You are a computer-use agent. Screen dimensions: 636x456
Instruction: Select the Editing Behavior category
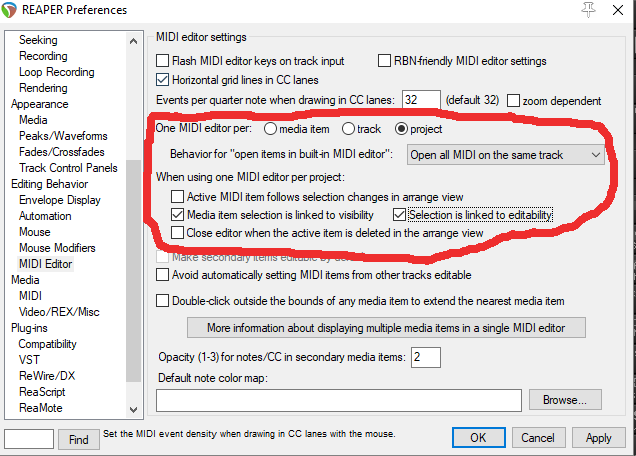coord(49,184)
